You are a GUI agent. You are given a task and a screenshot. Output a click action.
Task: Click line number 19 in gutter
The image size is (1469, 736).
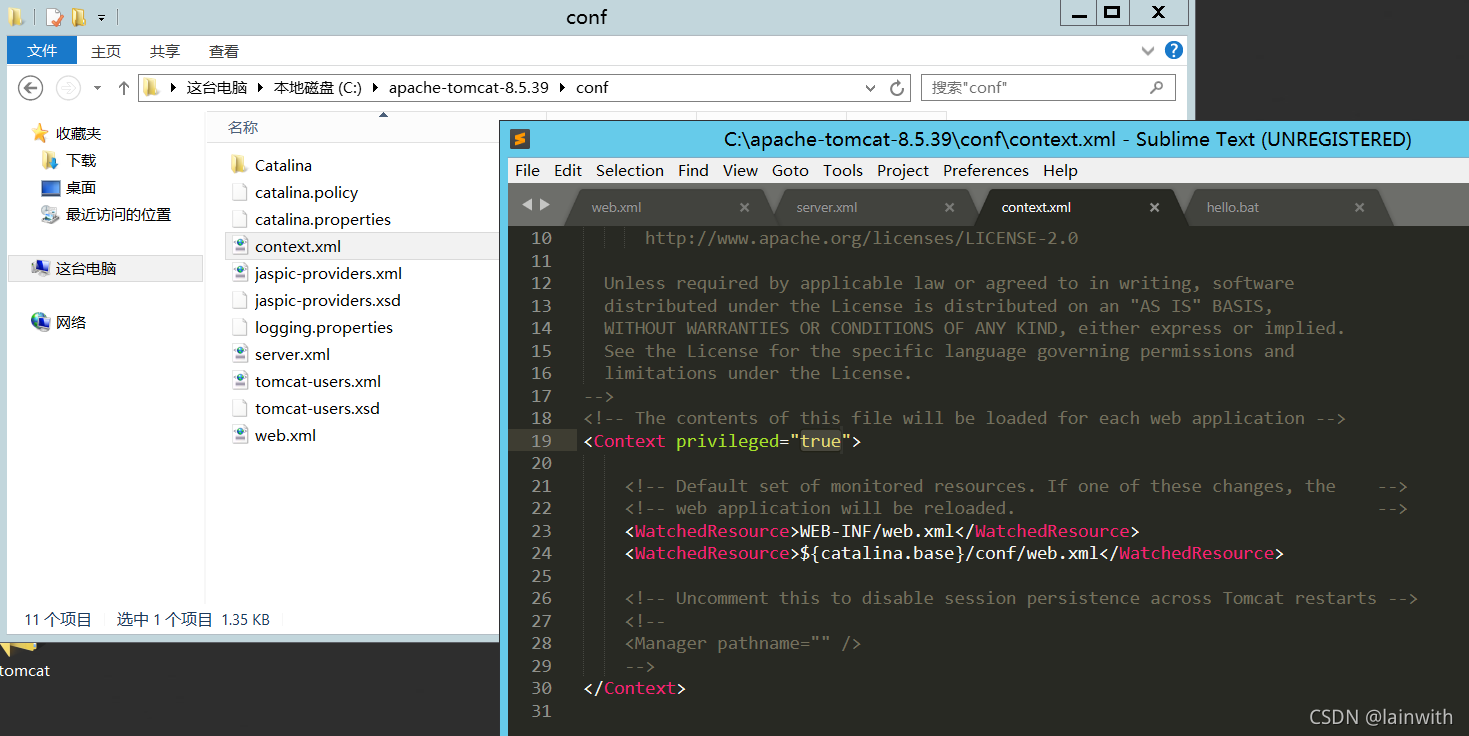pos(541,441)
